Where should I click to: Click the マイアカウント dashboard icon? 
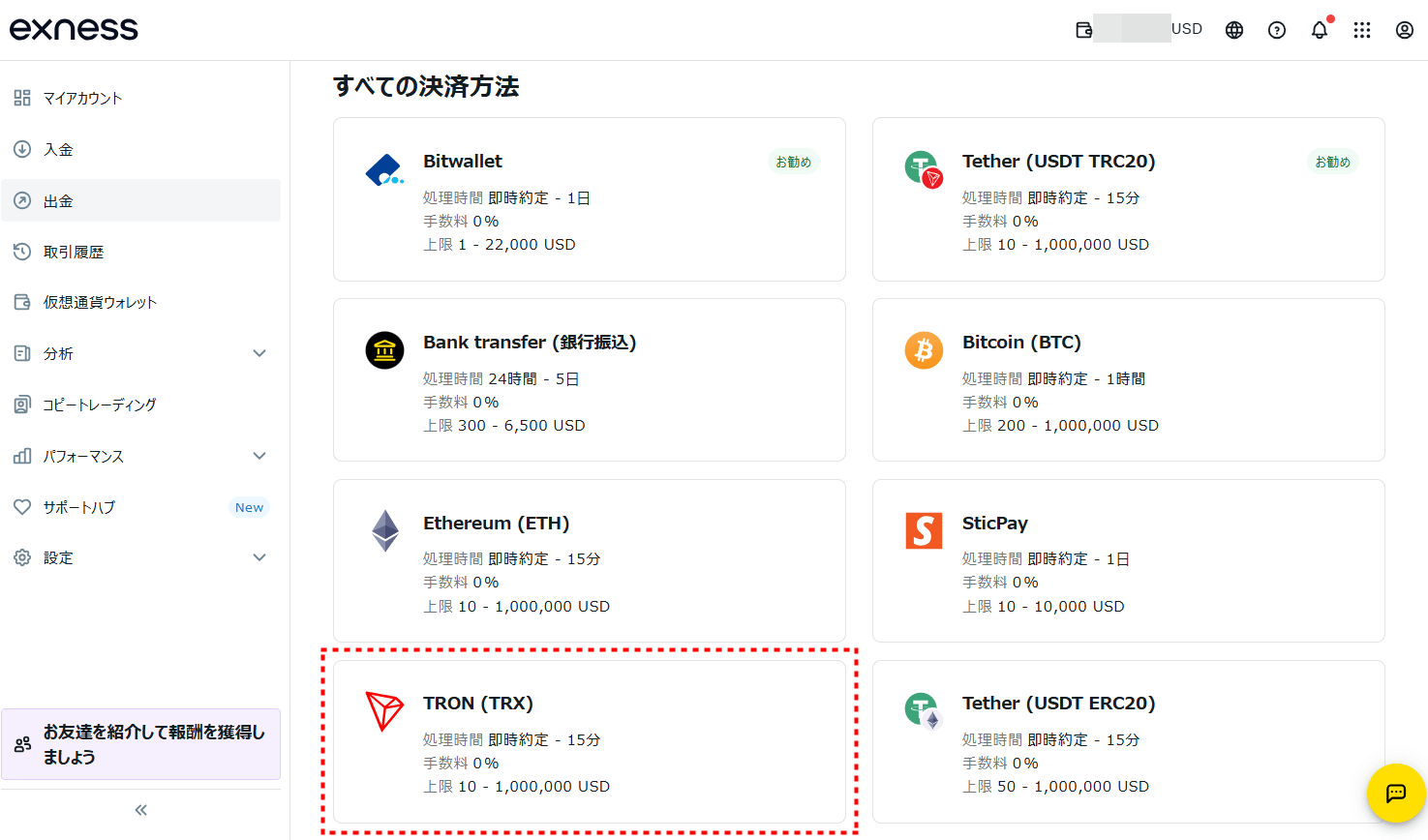click(22, 98)
